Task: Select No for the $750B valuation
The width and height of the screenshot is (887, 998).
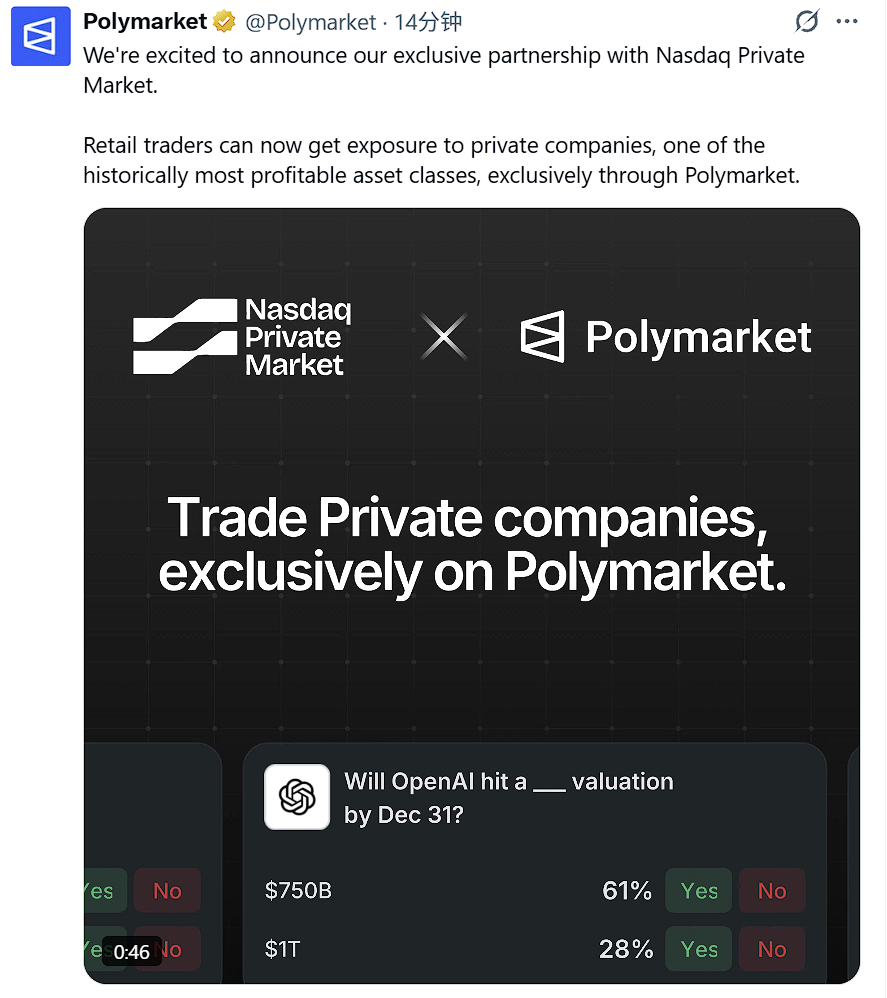Action: [772, 890]
